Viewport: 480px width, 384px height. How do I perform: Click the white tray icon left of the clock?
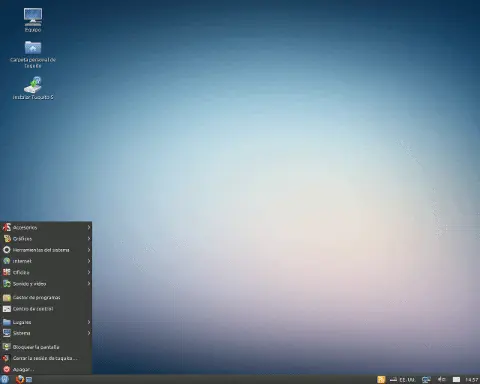(456, 380)
